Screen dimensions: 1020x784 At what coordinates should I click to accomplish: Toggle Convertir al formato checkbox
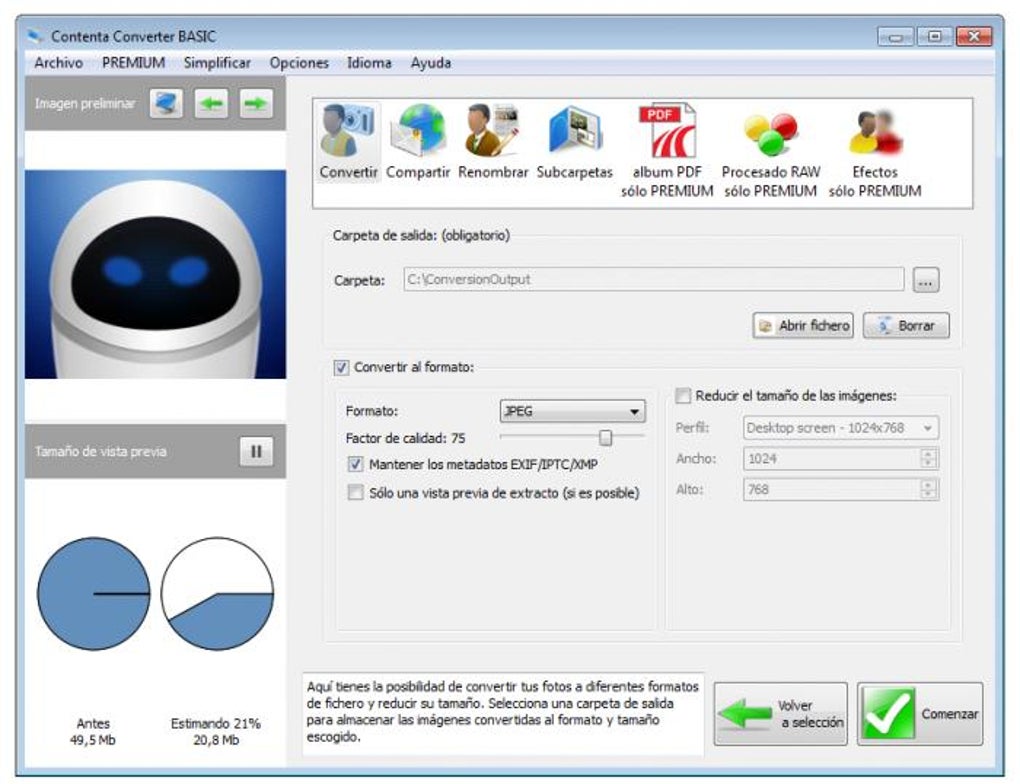[x=341, y=368]
